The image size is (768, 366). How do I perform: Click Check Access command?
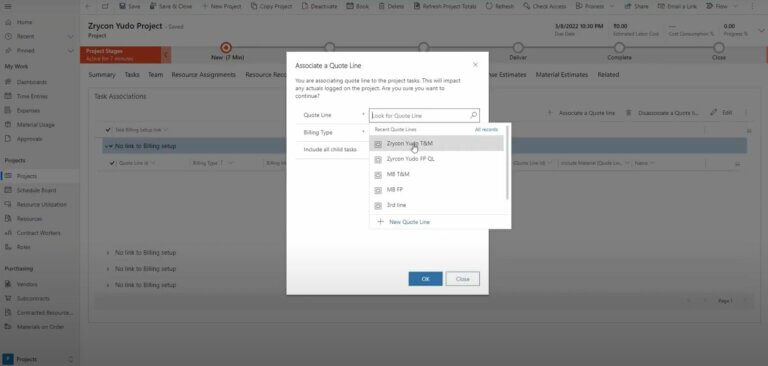click(544, 6)
